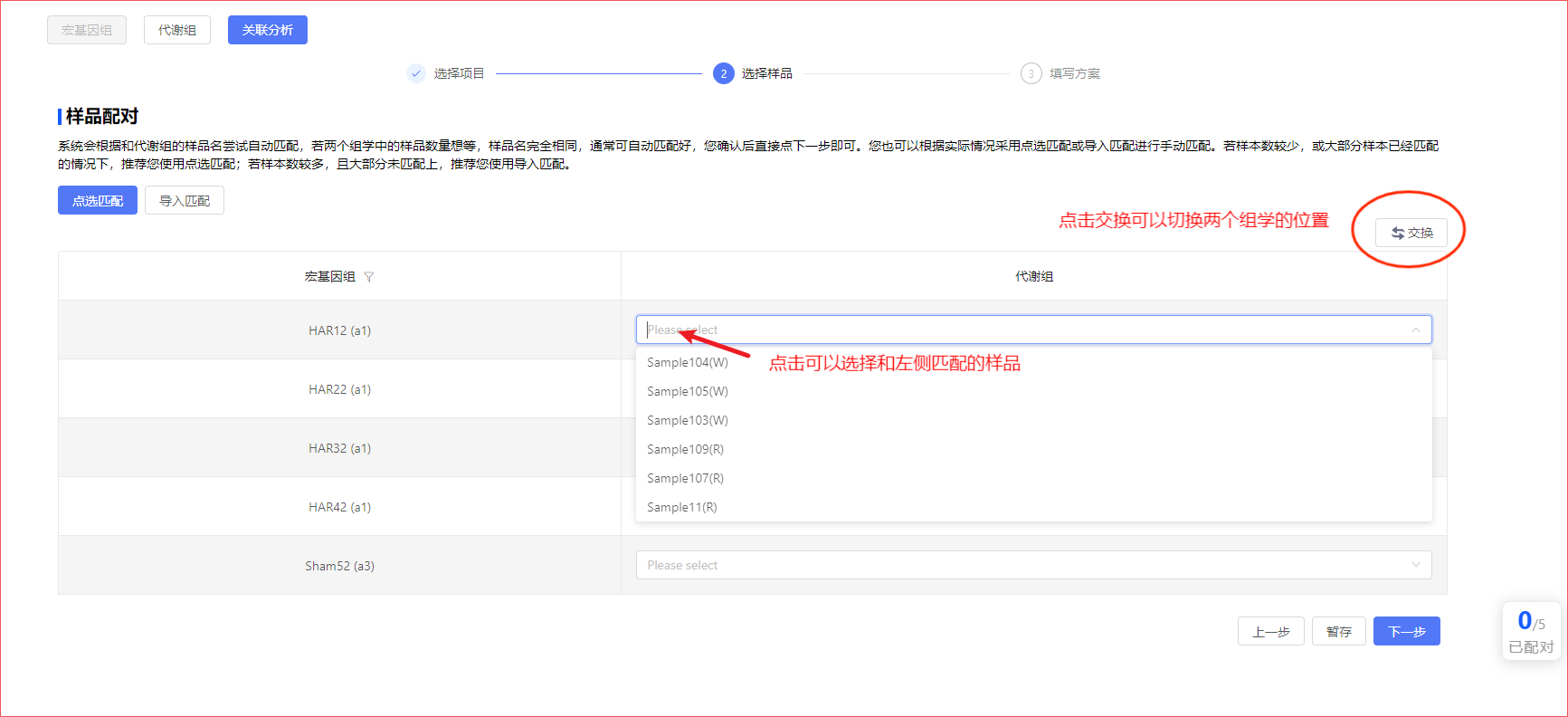Screen dimensions: 1568x717
Task: Click the 0/5 已配对 counter badge
Action: coord(1532,632)
